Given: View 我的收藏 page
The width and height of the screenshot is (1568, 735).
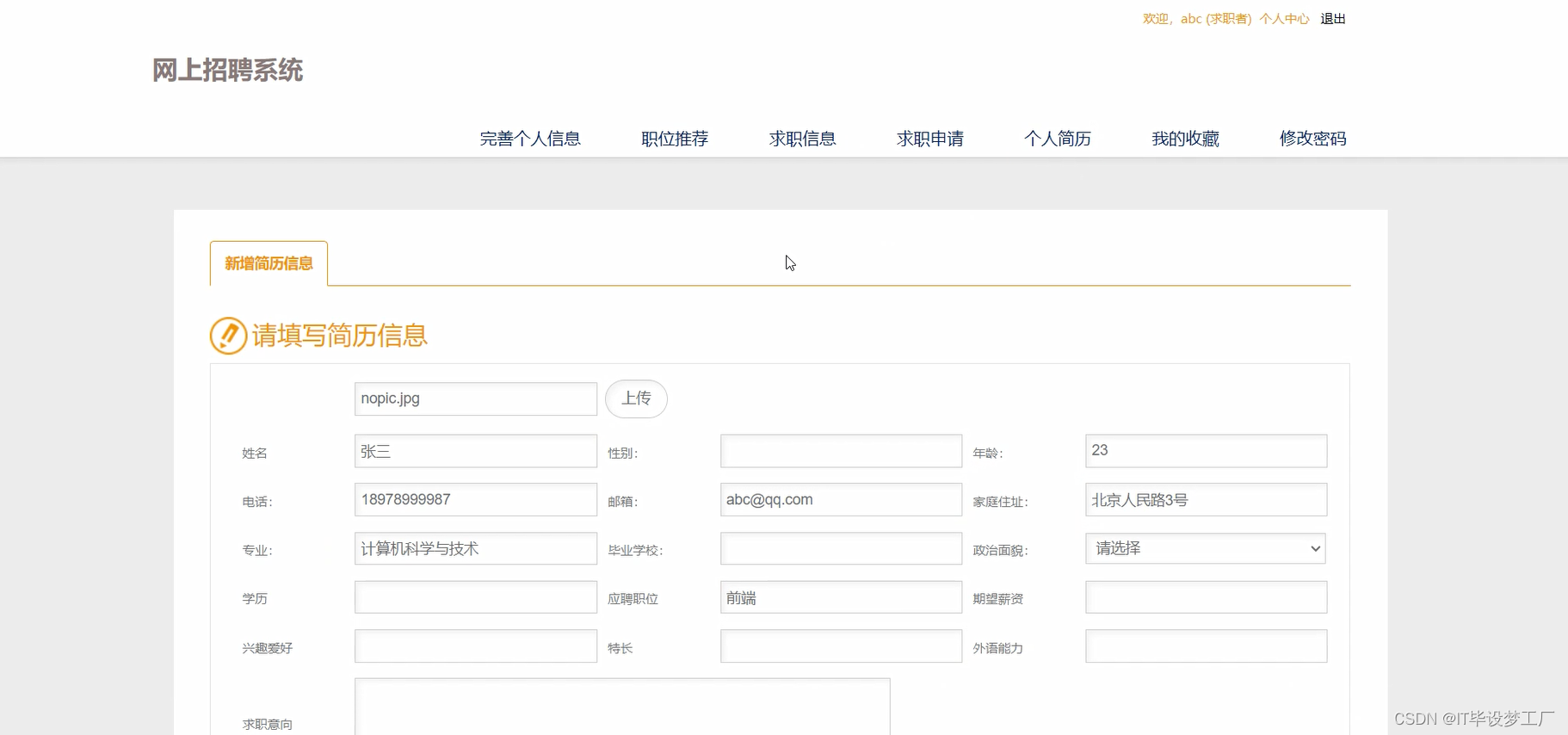Looking at the screenshot, I should pyautogui.click(x=1185, y=139).
